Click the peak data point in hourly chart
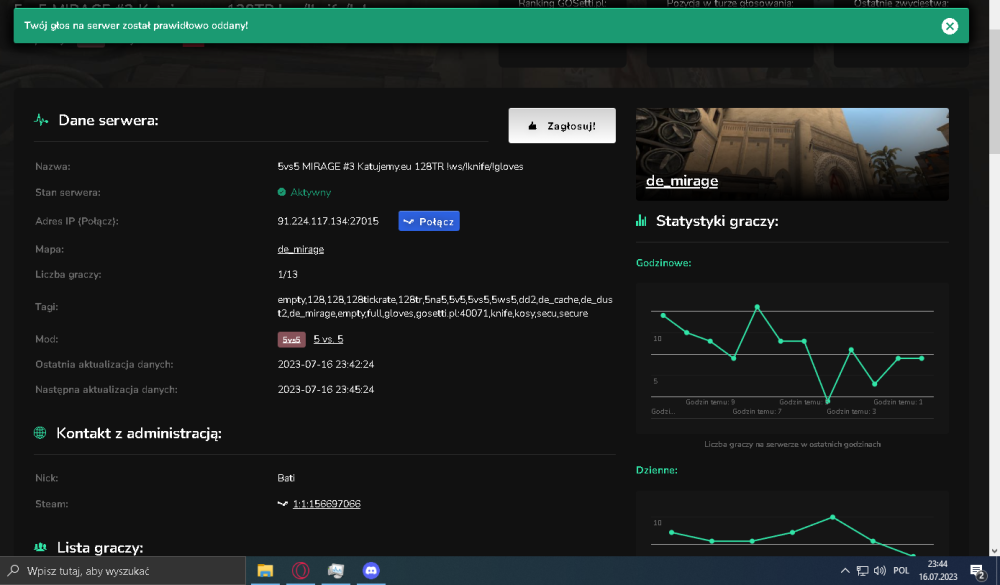The width and height of the screenshot is (1000, 585). (757, 307)
